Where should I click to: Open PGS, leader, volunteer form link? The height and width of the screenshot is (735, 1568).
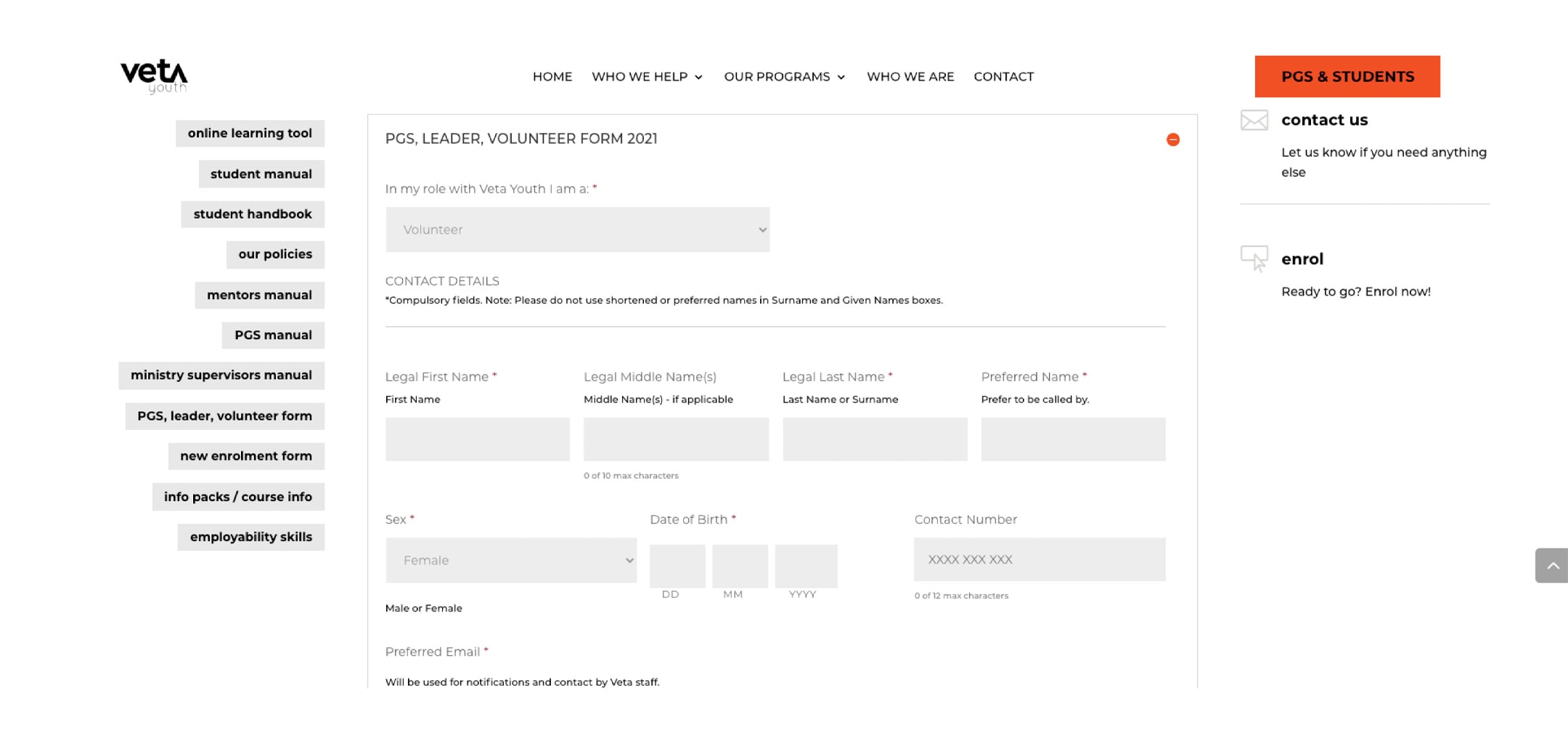coord(224,416)
